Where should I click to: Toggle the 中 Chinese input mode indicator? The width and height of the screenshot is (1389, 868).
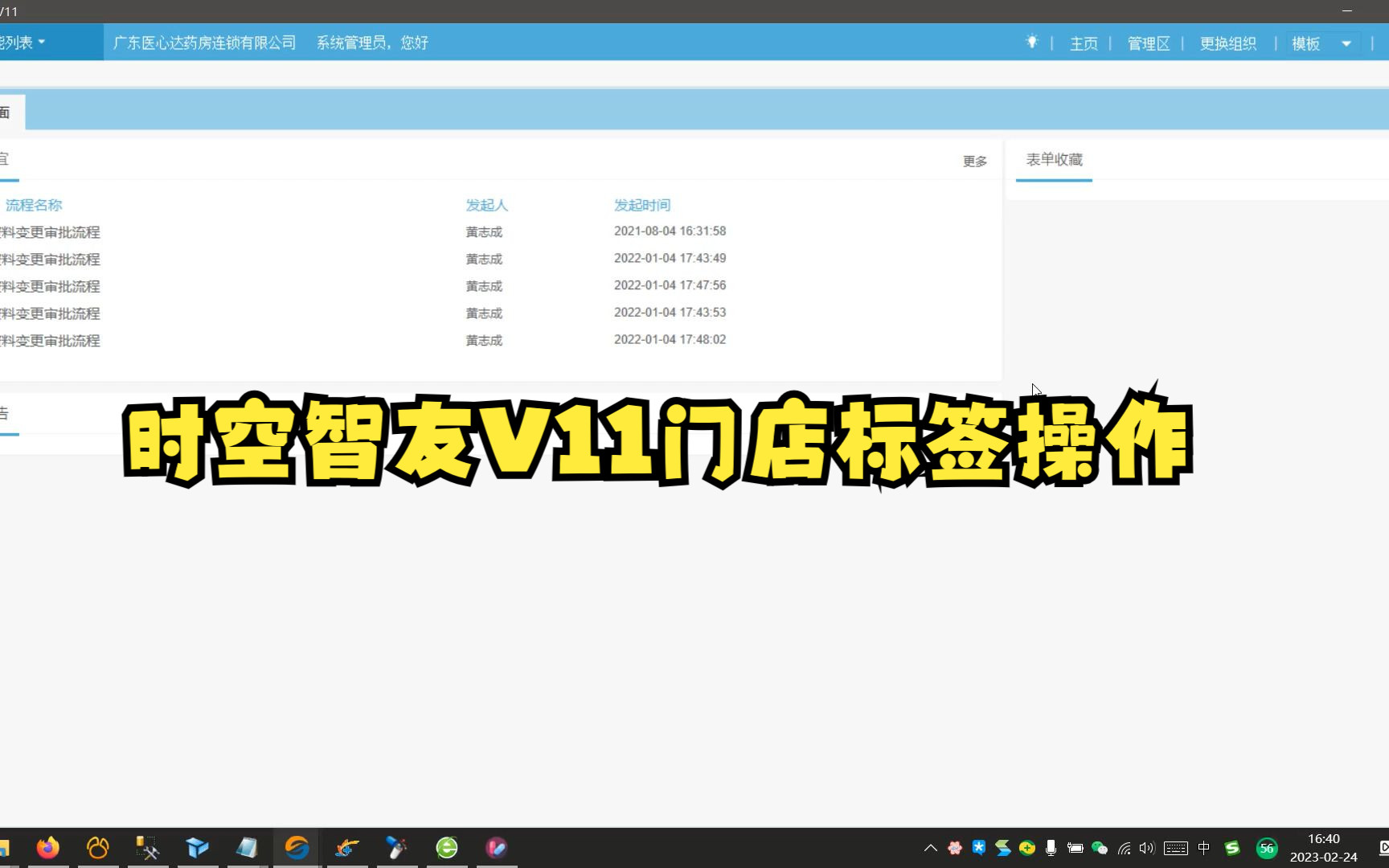click(x=1203, y=848)
